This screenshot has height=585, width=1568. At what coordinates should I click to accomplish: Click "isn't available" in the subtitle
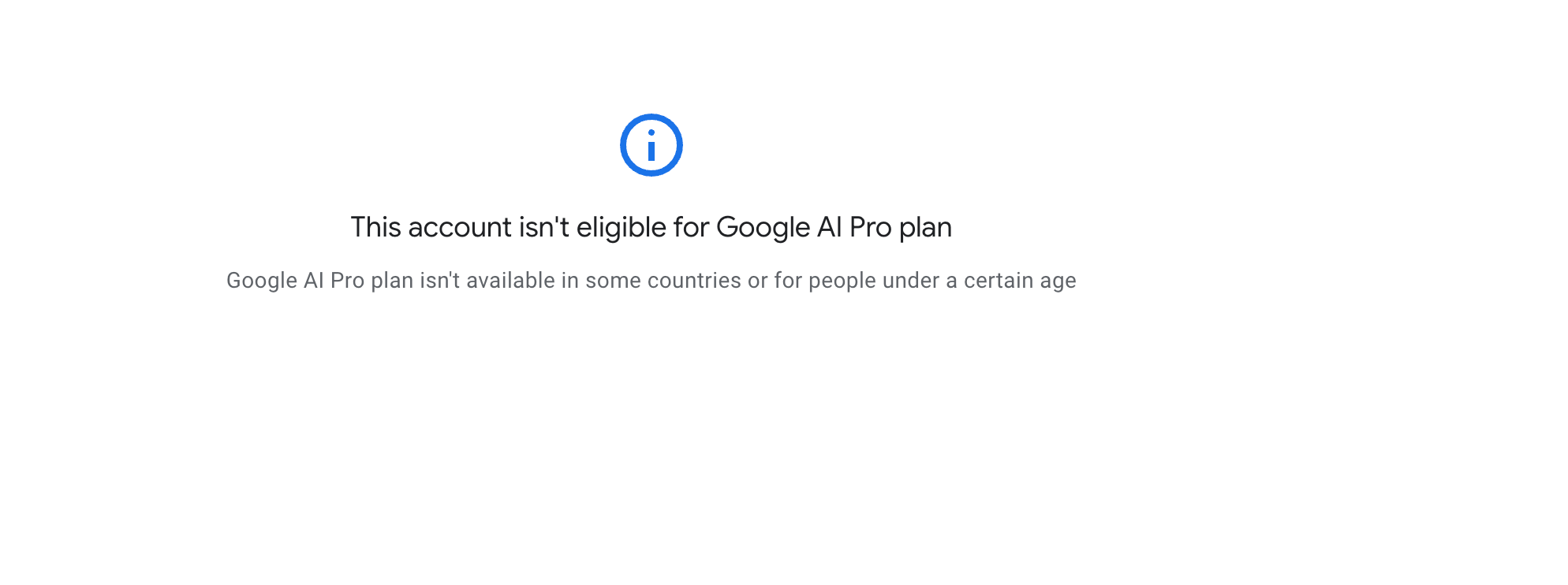(487, 281)
